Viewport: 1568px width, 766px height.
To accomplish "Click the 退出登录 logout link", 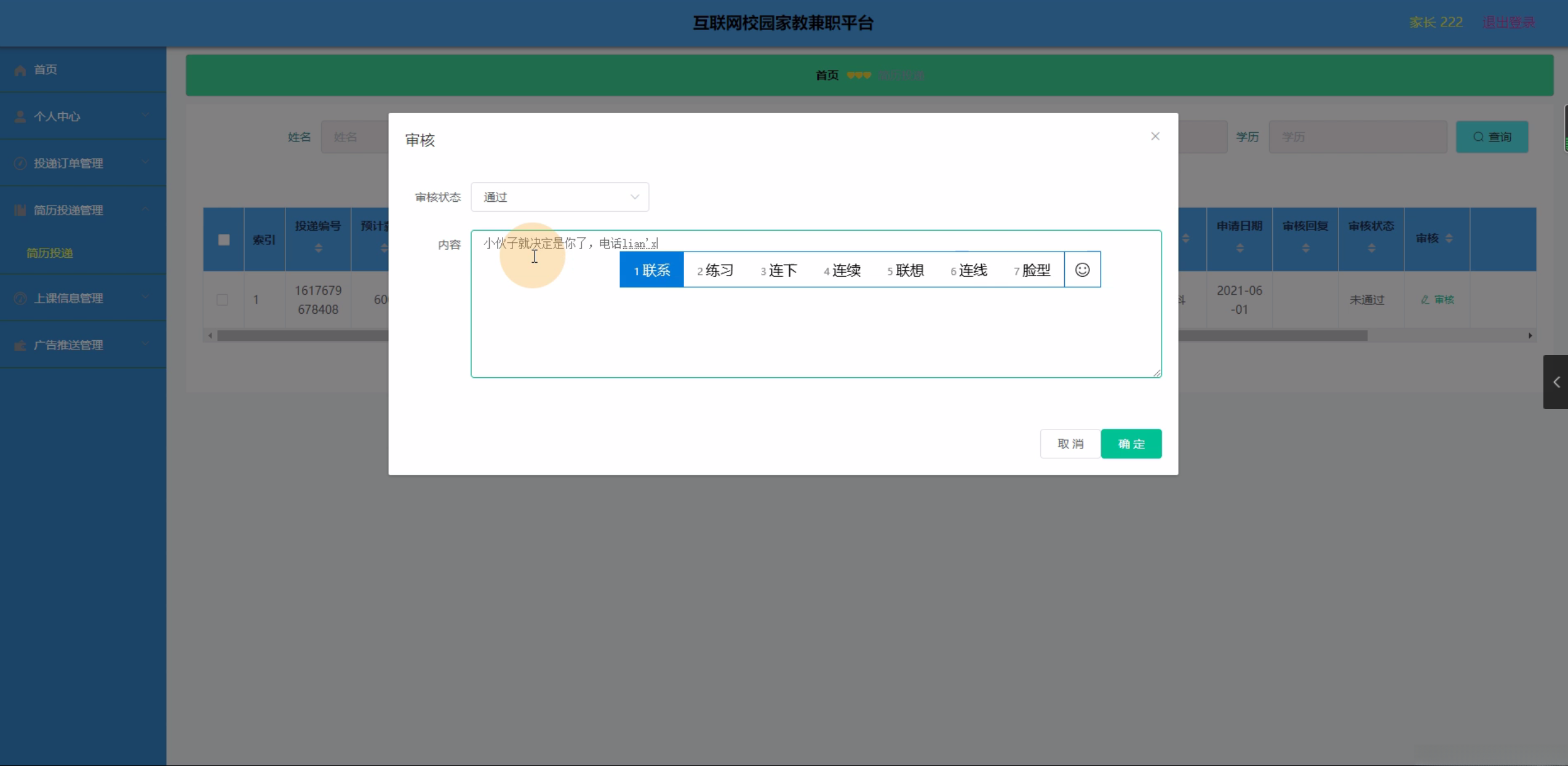I will (1508, 23).
